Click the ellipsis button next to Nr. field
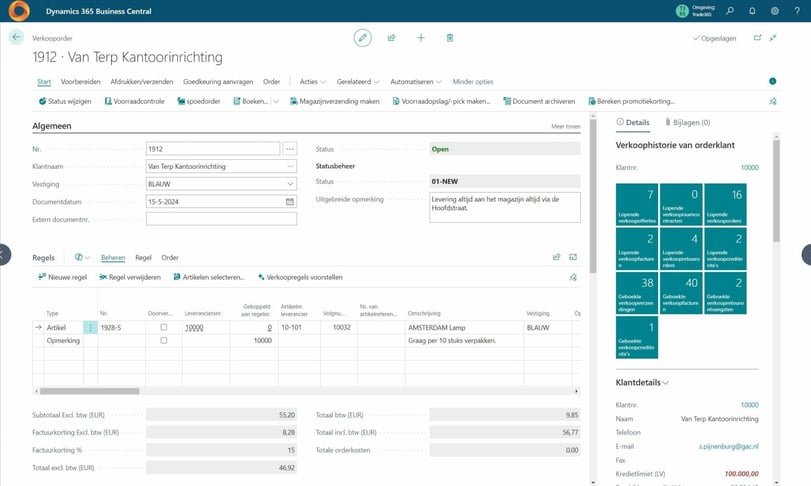Screen dimensions: 811x486 (x=290, y=149)
